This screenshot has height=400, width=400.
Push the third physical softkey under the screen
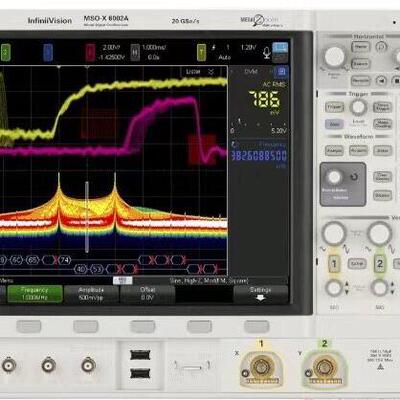[142, 327]
